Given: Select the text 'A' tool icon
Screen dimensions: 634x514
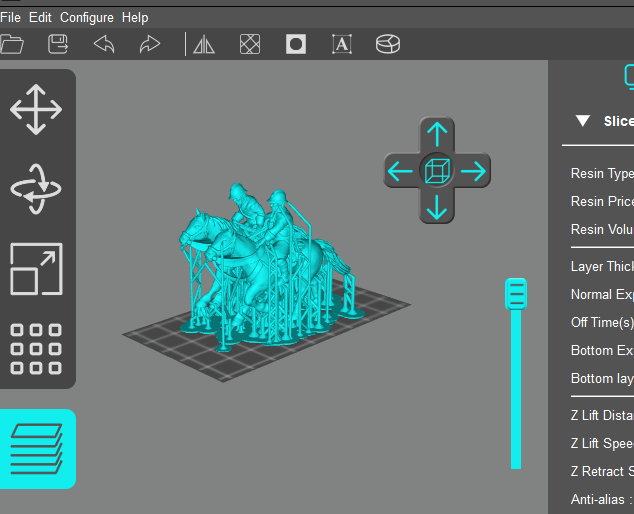Looking at the screenshot, I should point(342,44).
